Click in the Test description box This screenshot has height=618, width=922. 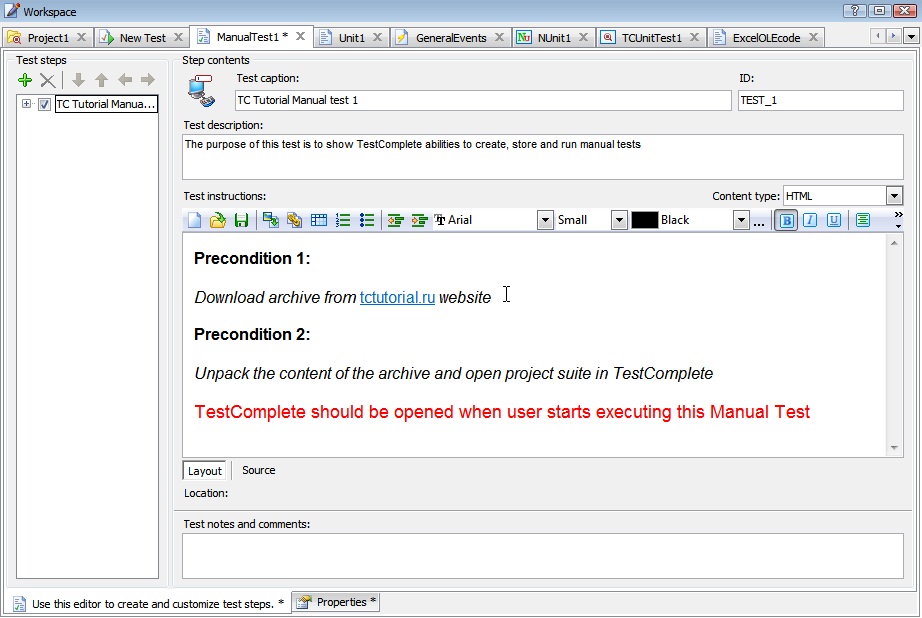pyautogui.click(x=542, y=157)
